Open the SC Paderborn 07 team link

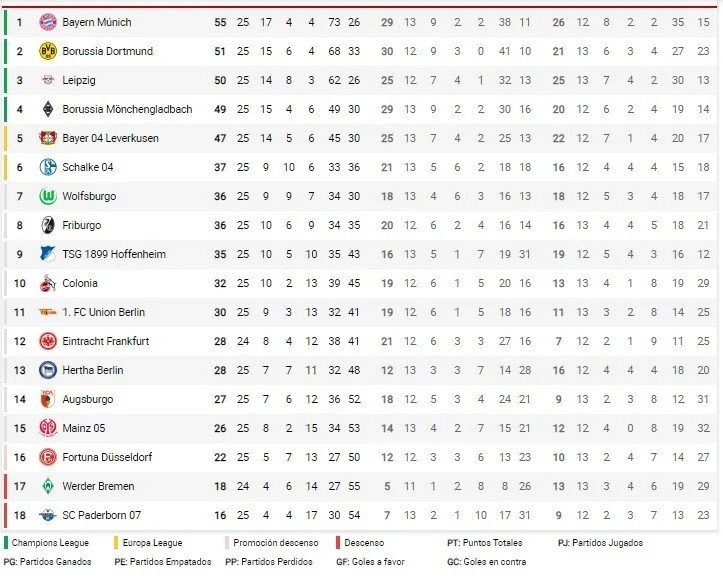pyautogui.click(x=101, y=515)
